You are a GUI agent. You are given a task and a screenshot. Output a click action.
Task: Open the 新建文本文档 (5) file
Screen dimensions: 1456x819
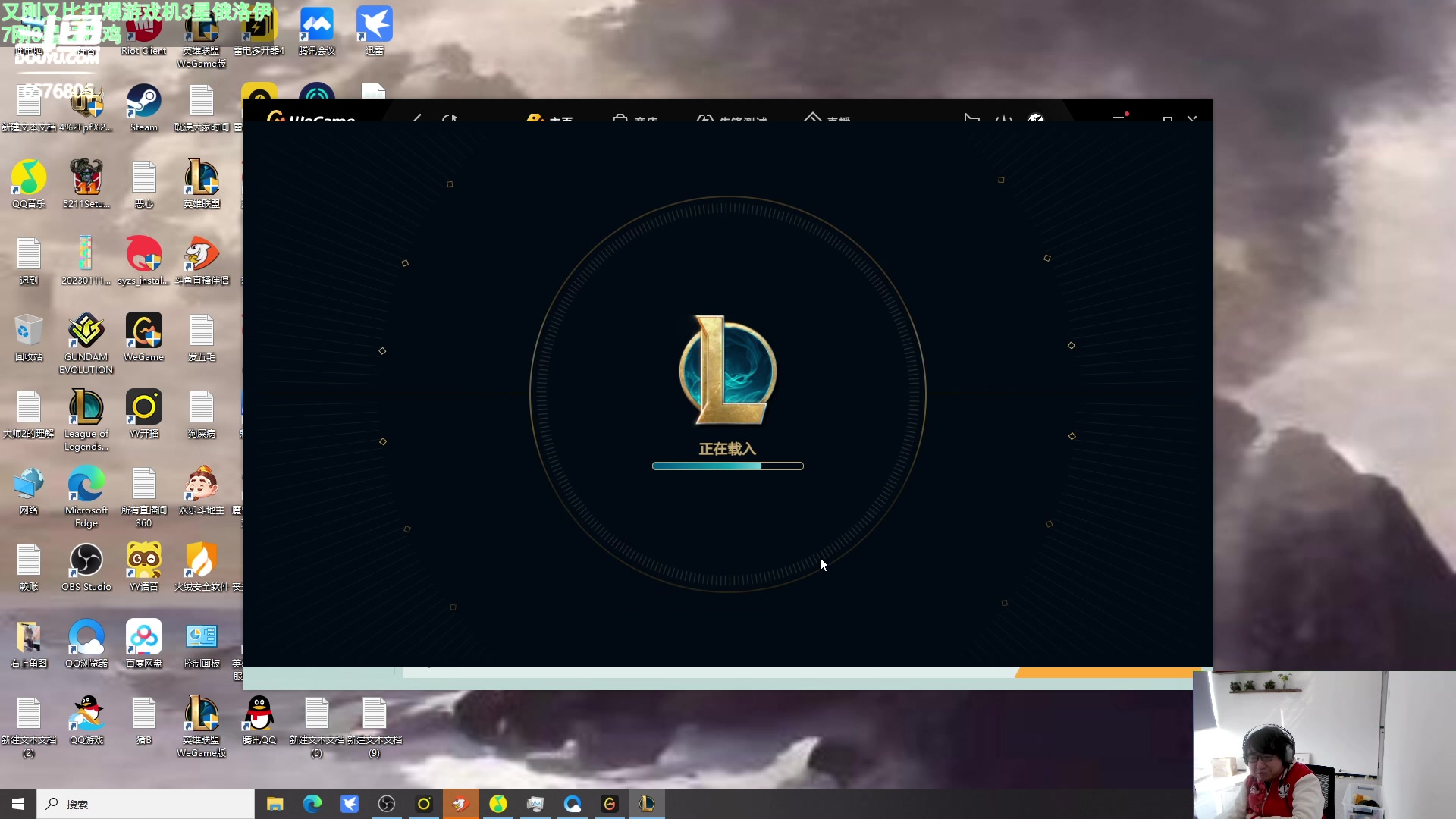[316, 726]
